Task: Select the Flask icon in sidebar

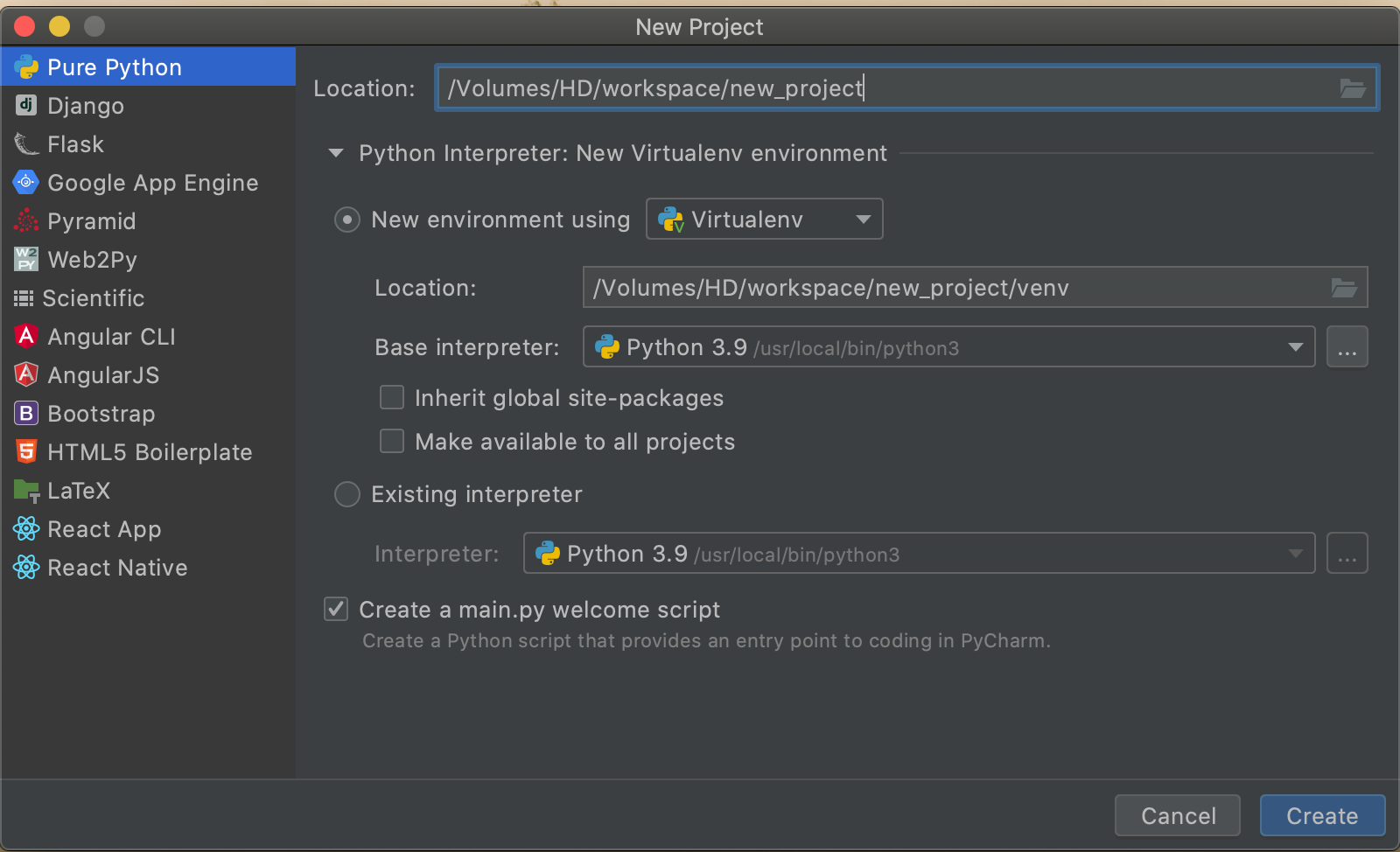Action: [26, 144]
